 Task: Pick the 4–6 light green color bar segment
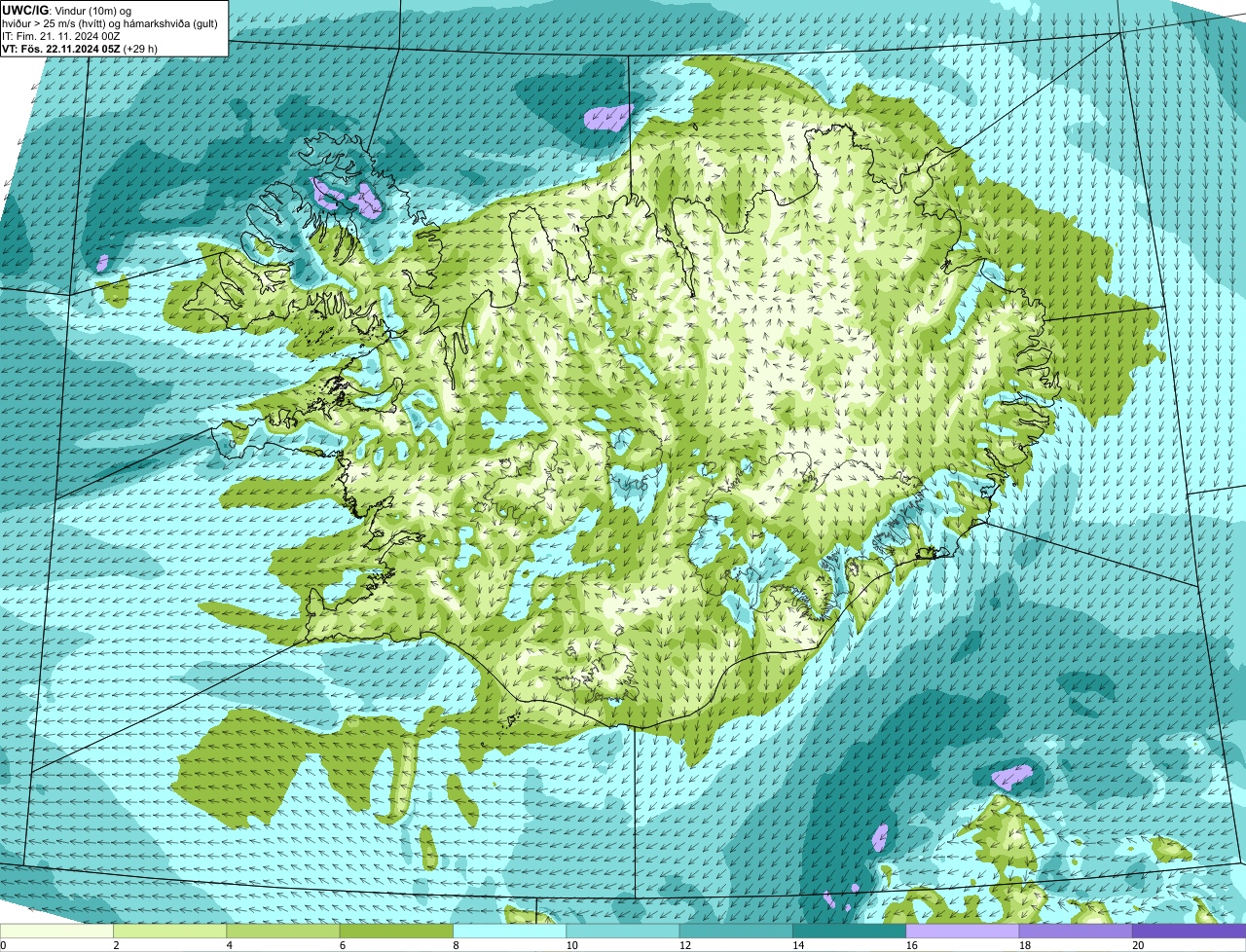pyautogui.click(x=283, y=931)
